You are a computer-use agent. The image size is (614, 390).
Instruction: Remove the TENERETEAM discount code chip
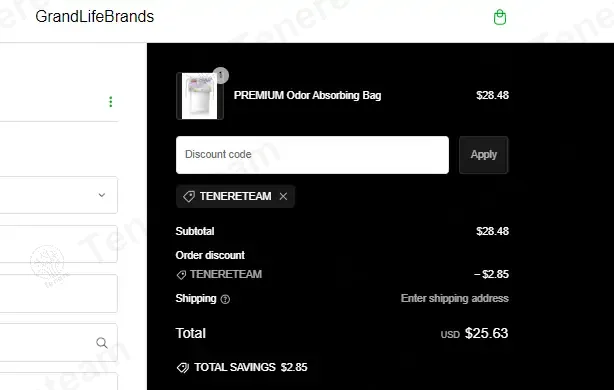pyautogui.click(x=283, y=196)
